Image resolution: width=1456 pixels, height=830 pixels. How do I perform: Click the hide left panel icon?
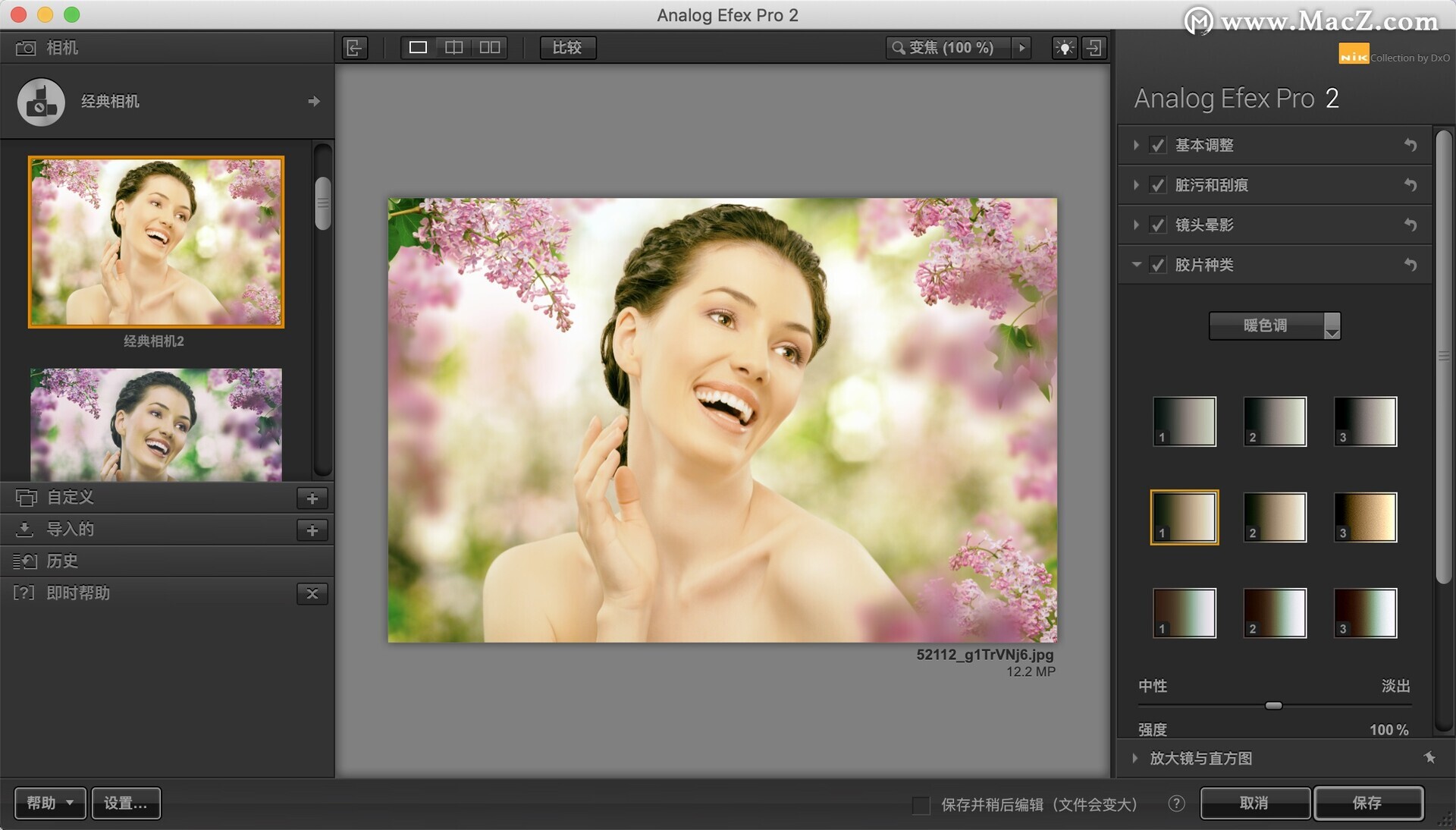(355, 48)
